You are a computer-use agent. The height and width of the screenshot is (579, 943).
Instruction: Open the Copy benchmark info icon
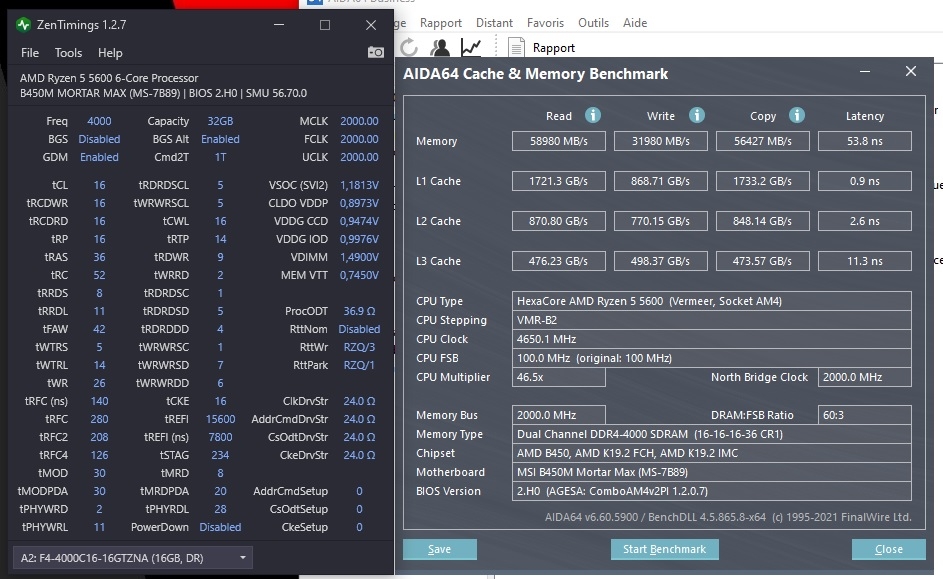point(798,115)
